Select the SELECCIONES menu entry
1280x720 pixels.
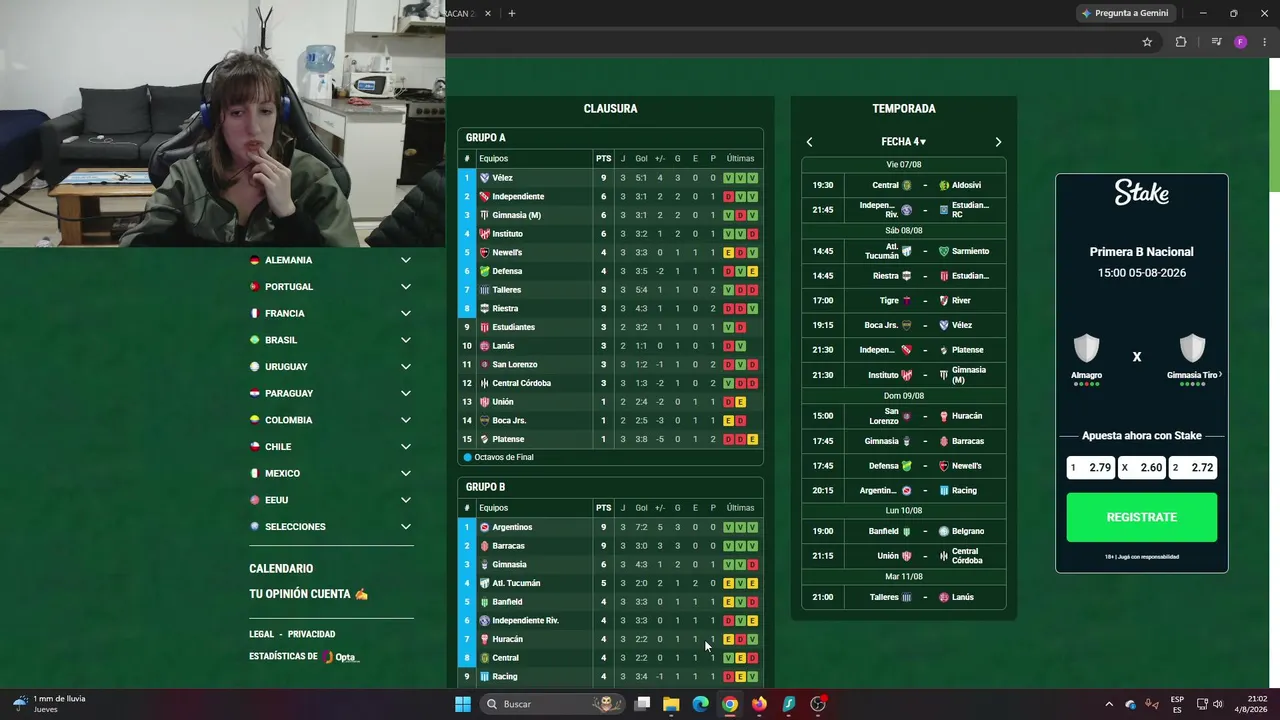pyautogui.click(x=331, y=527)
